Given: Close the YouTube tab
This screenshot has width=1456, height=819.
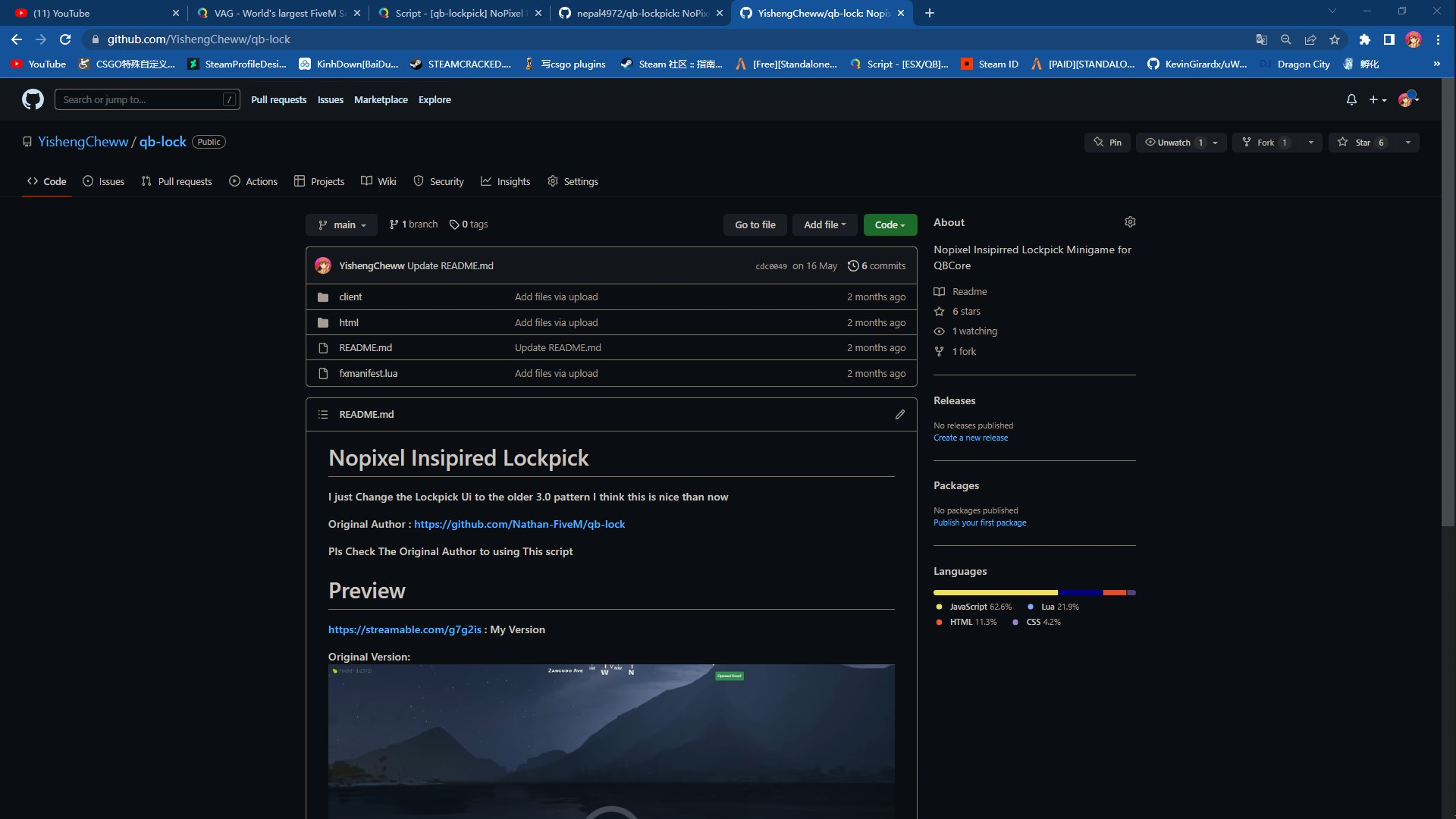Looking at the screenshot, I should click(176, 13).
